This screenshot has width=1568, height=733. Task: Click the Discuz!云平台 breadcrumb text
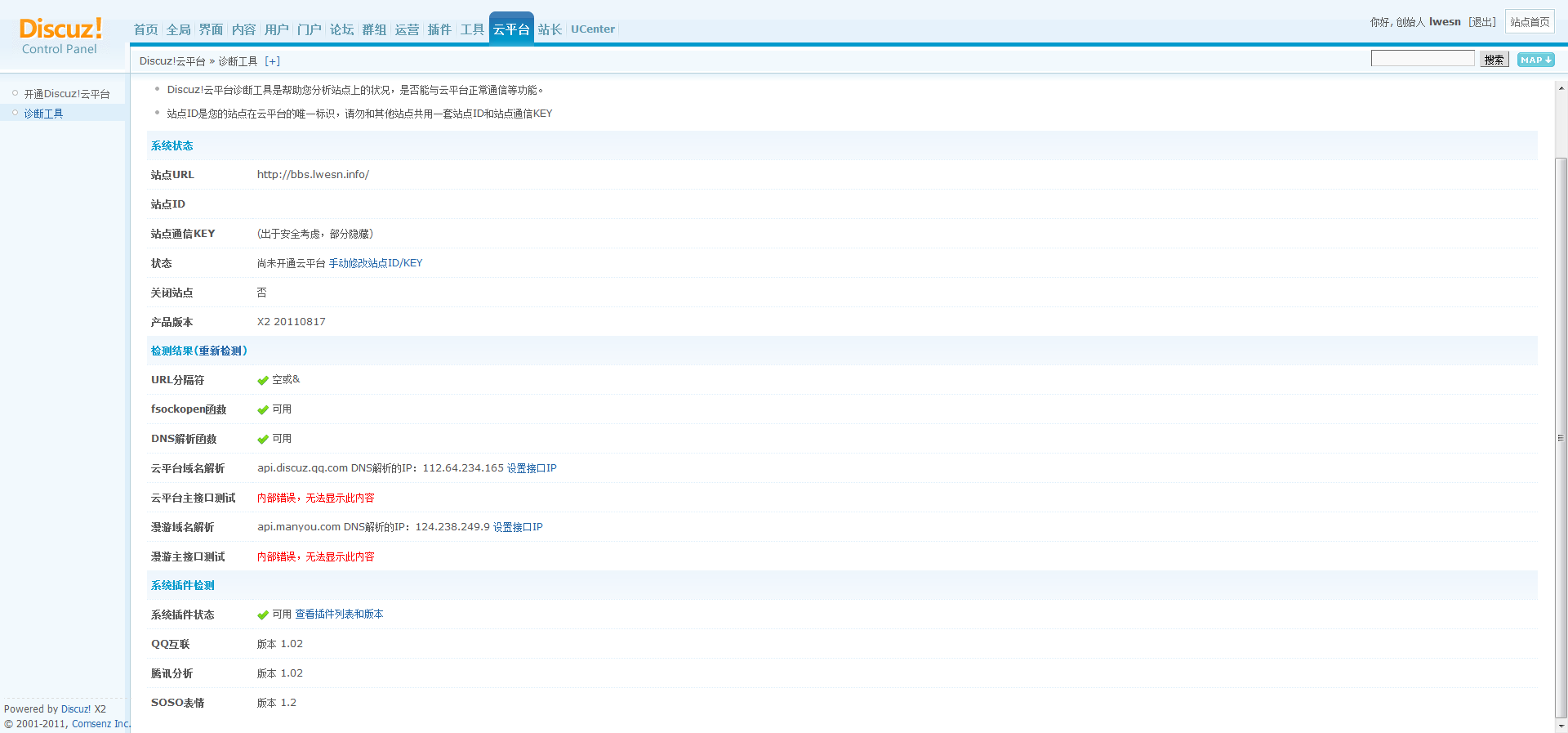point(172,61)
